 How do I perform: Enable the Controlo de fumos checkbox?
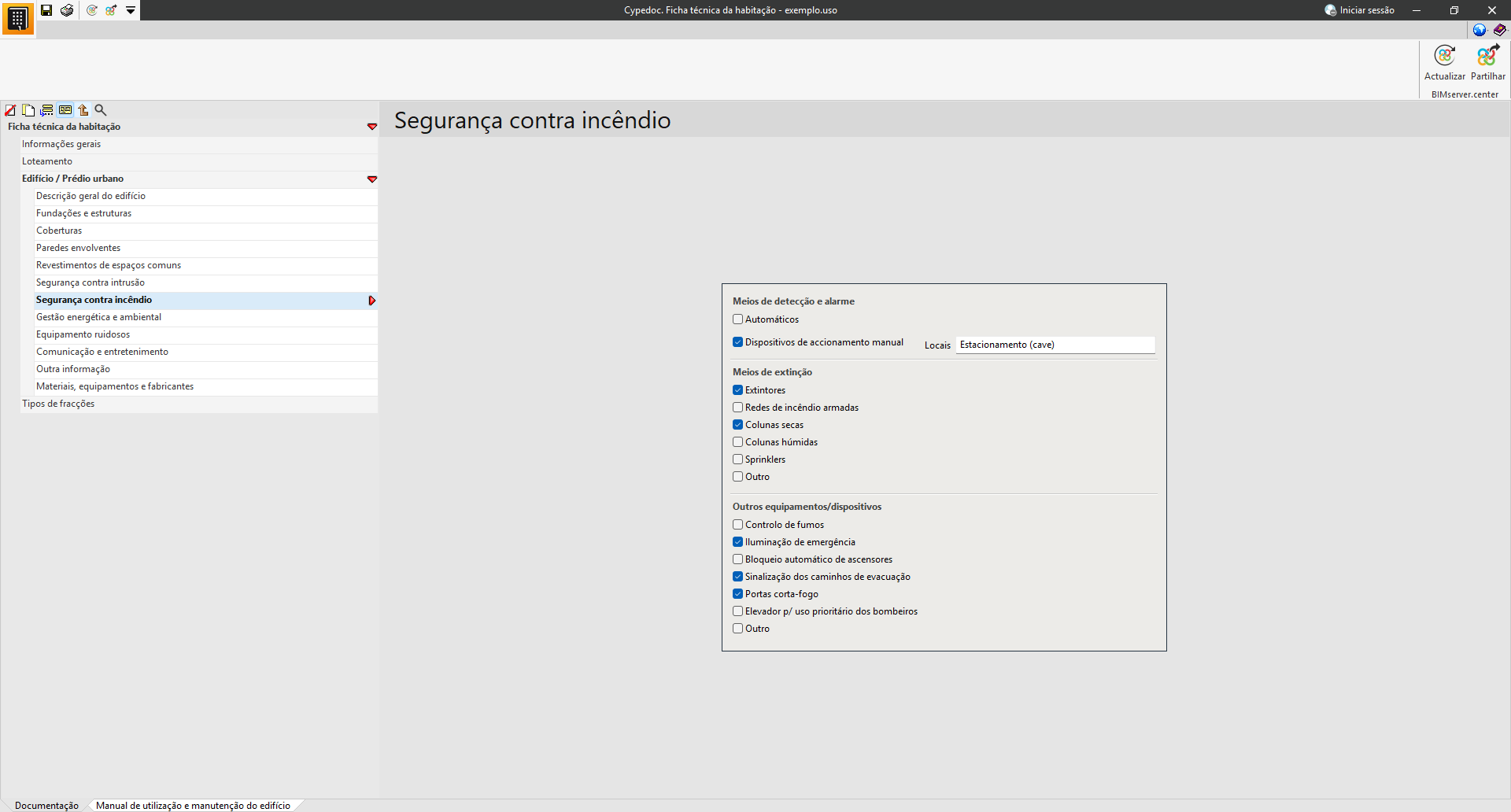click(x=738, y=525)
